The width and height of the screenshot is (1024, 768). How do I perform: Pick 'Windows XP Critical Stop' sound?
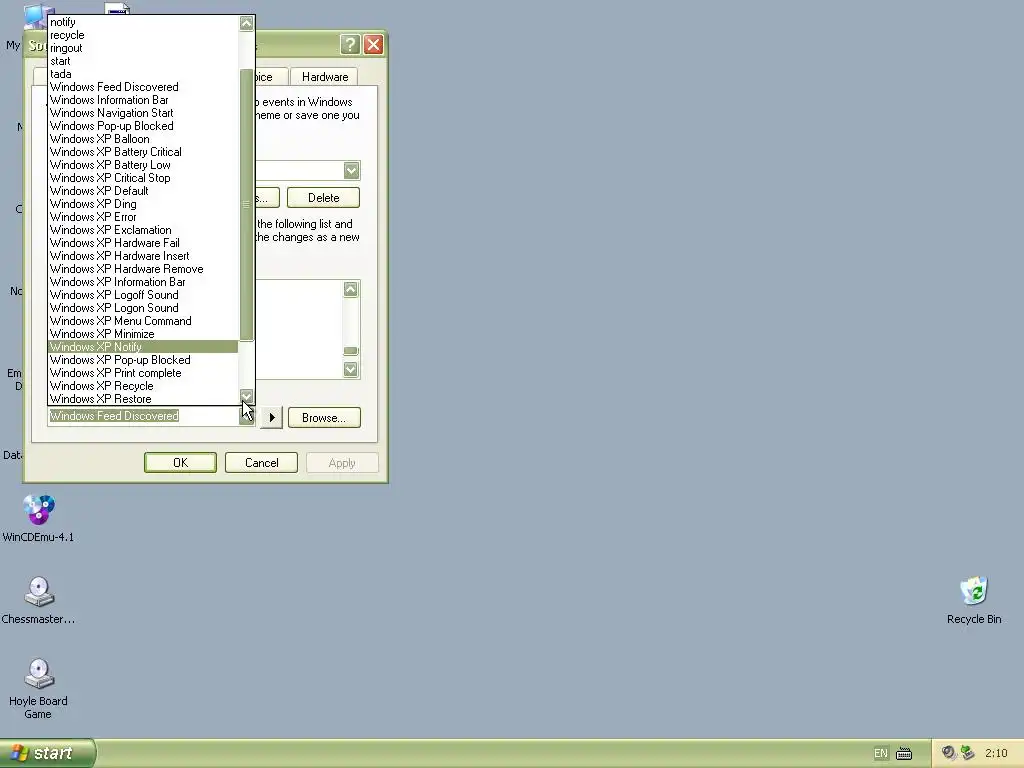tap(144, 178)
